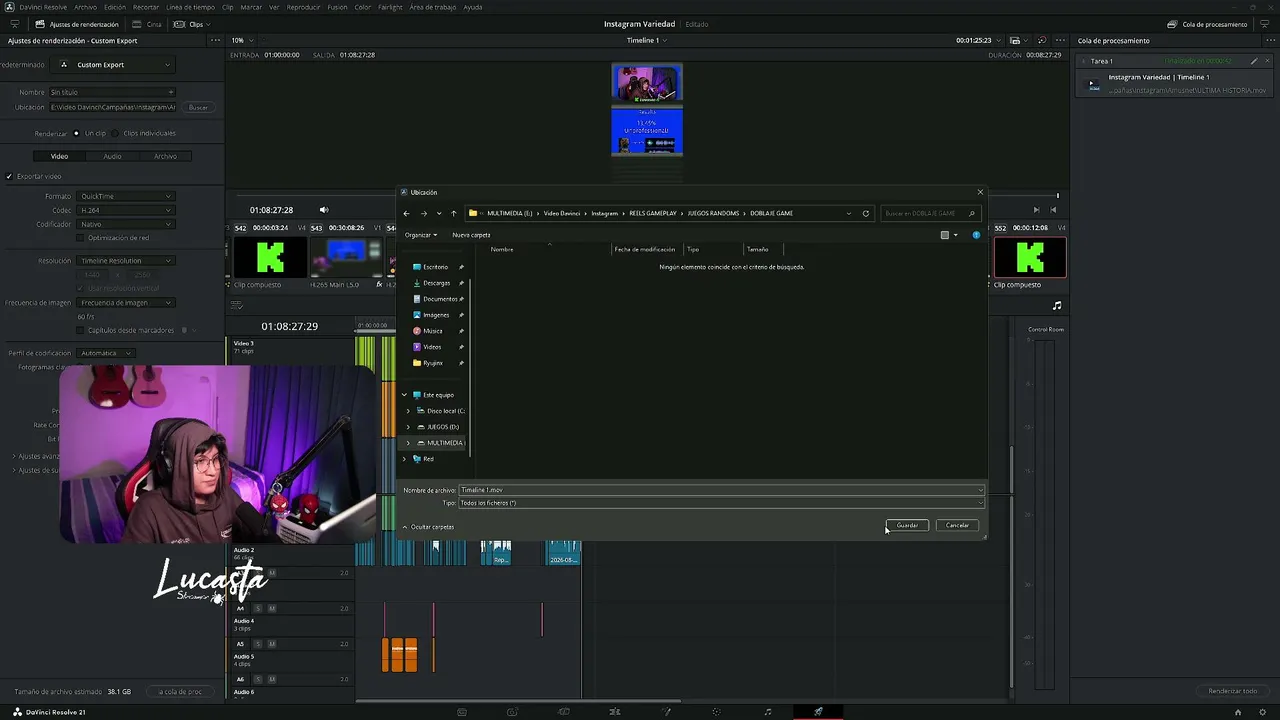Expand the Este equipo tree node
This screenshot has width=1280, height=720.
(405, 395)
